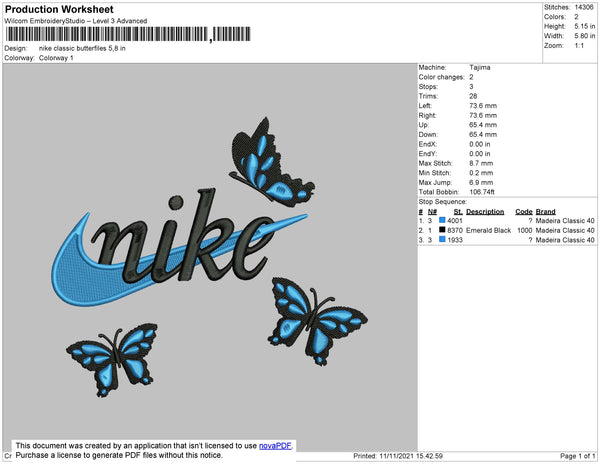Click the Stitches value 14306
The image size is (600, 464).
point(584,7)
